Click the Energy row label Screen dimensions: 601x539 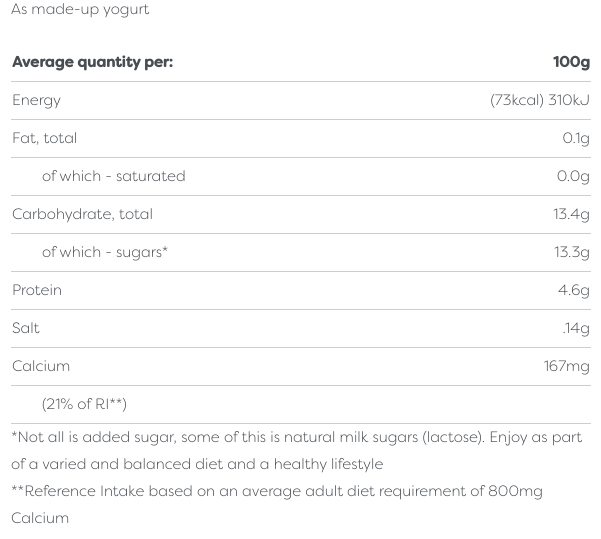(36, 100)
